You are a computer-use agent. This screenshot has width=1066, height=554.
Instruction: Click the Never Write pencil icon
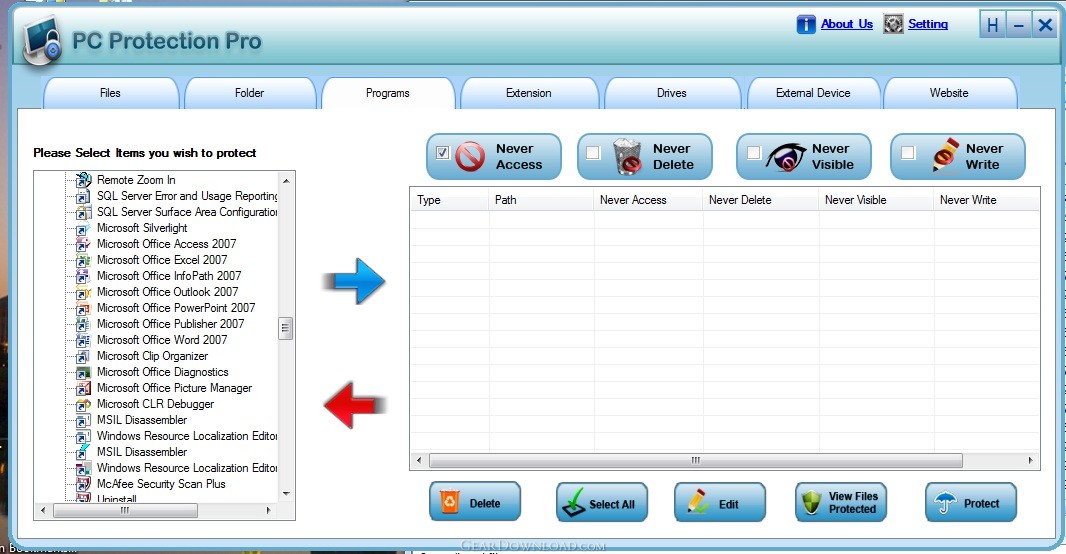click(945, 156)
